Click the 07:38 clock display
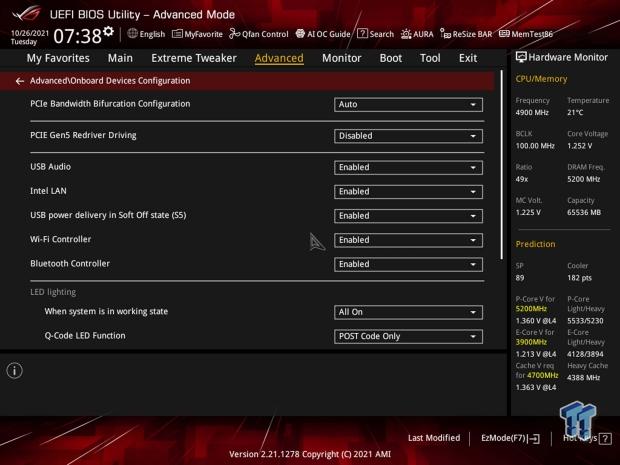The width and height of the screenshot is (620, 465). pos(78,36)
